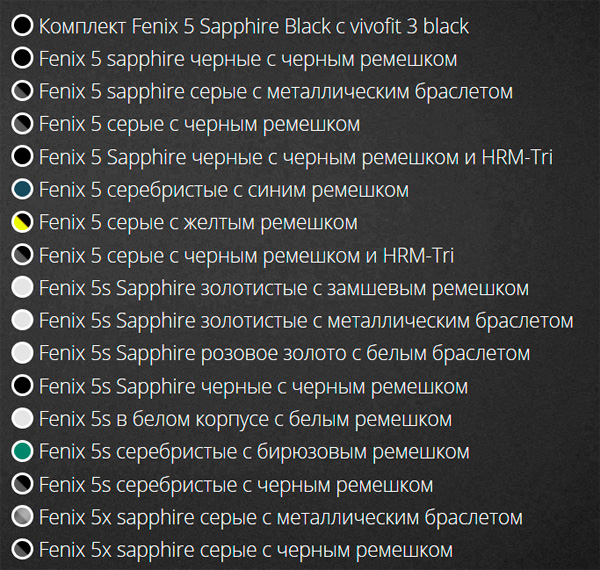Select Fenix 5 серые с черным ремешком option
This screenshot has width=600, height=570.
point(199,124)
